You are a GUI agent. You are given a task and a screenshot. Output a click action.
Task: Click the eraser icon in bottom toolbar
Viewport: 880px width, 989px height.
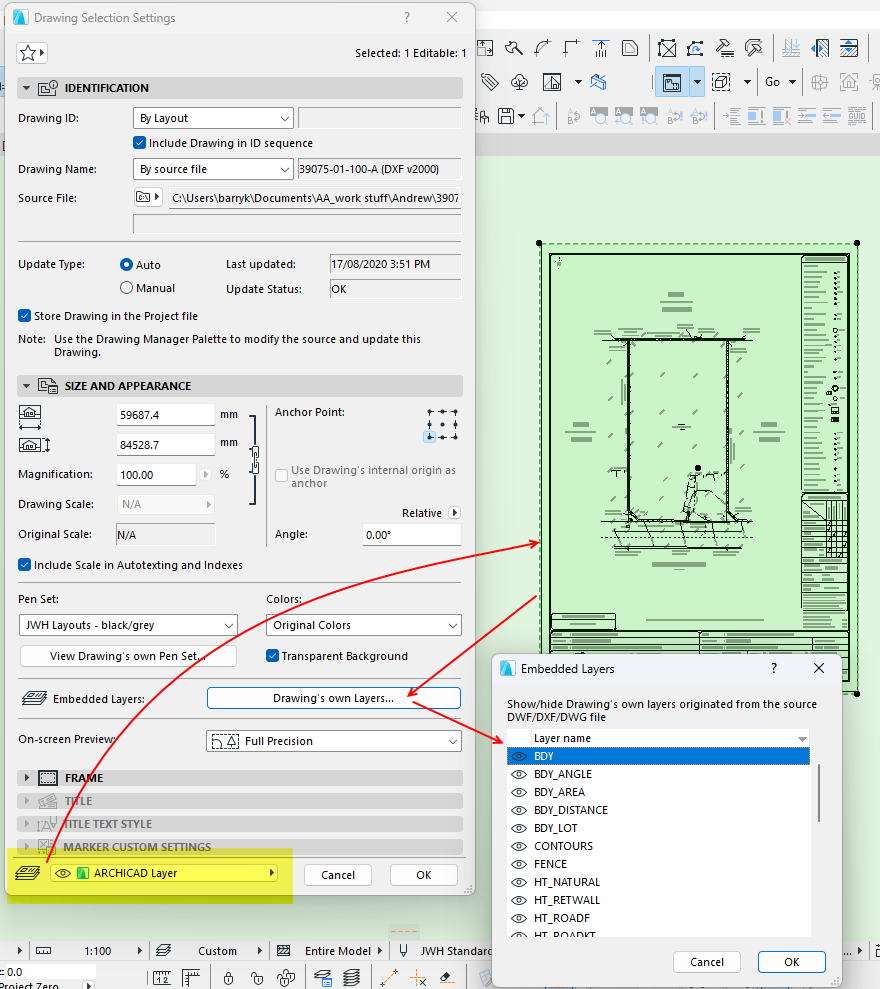[447, 978]
